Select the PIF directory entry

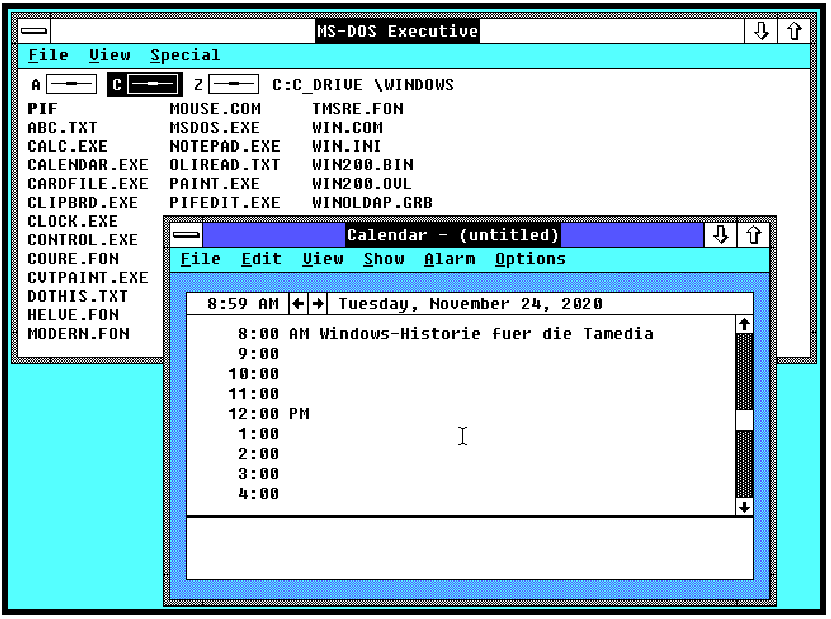coord(42,109)
